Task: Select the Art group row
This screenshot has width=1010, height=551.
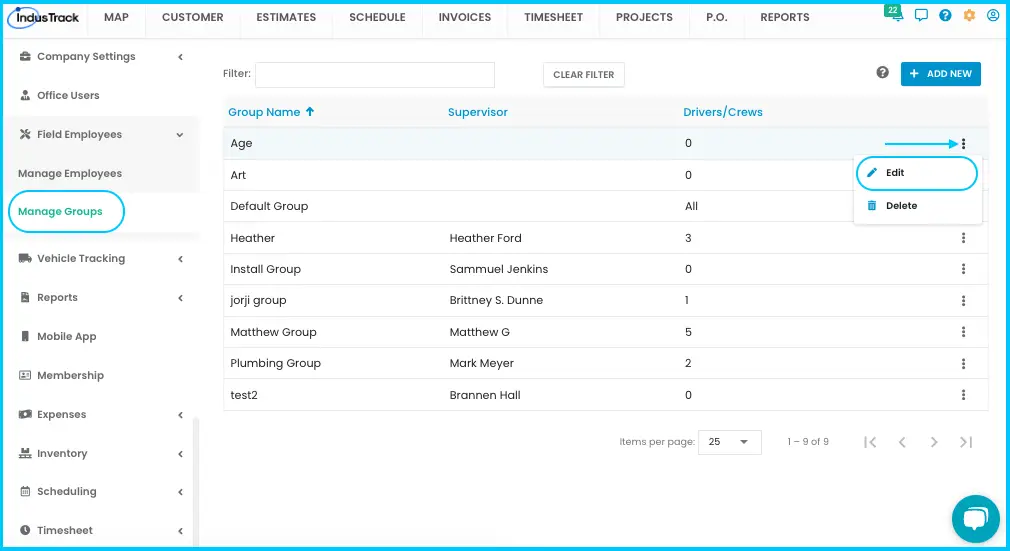Action: 605,175
